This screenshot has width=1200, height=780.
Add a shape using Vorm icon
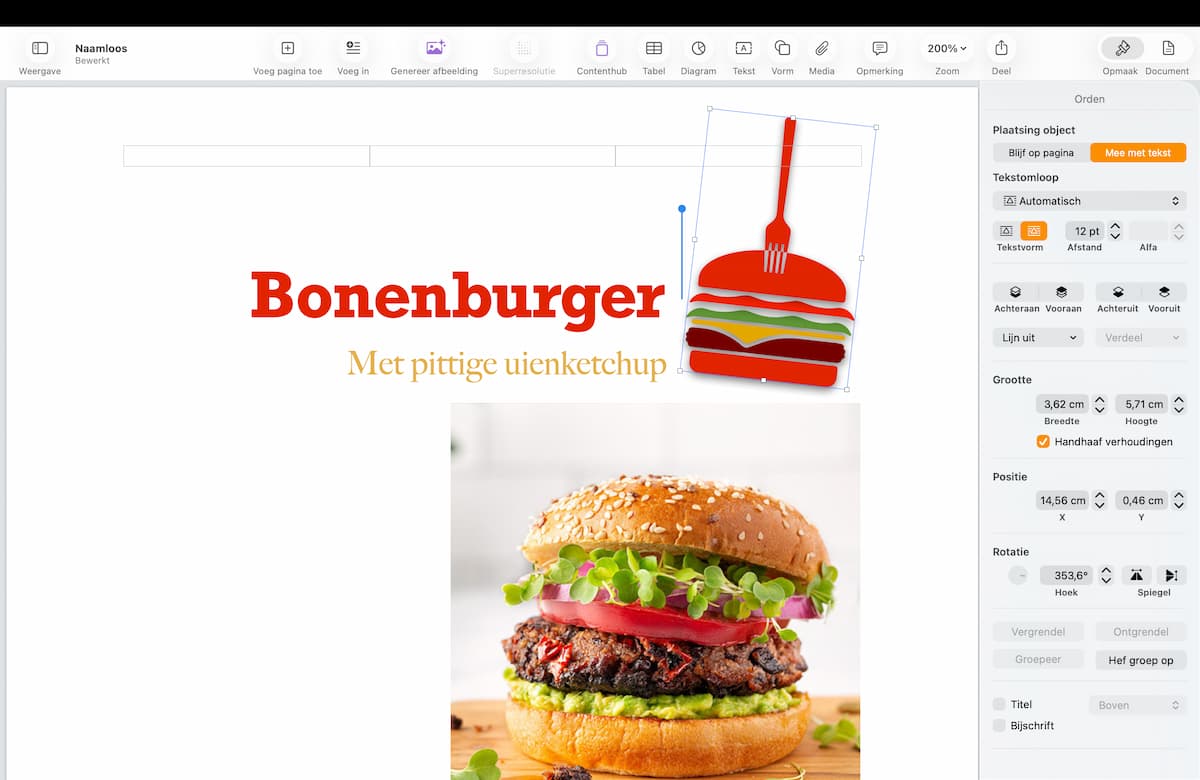coord(782,48)
